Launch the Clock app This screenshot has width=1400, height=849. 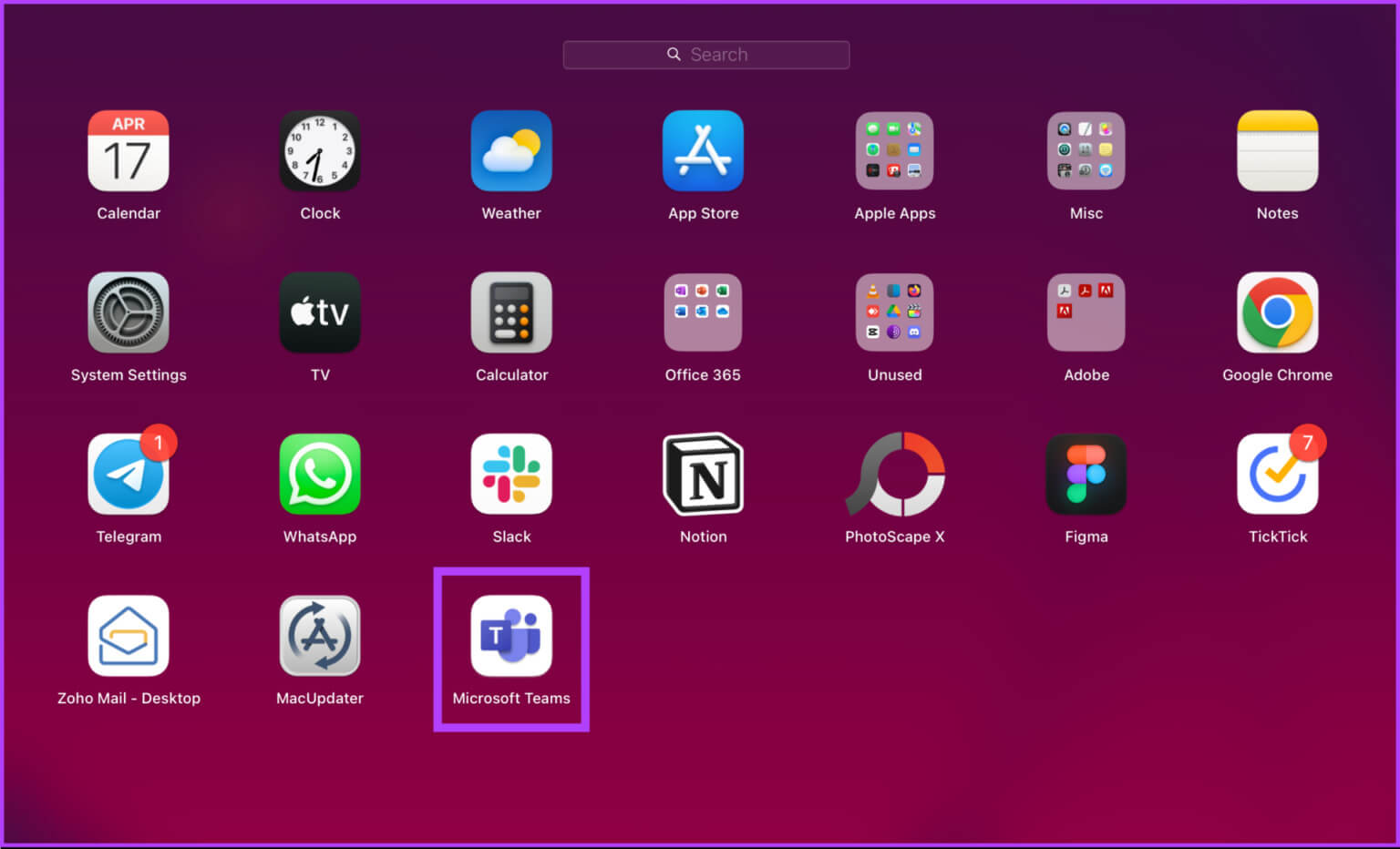coord(320,151)
